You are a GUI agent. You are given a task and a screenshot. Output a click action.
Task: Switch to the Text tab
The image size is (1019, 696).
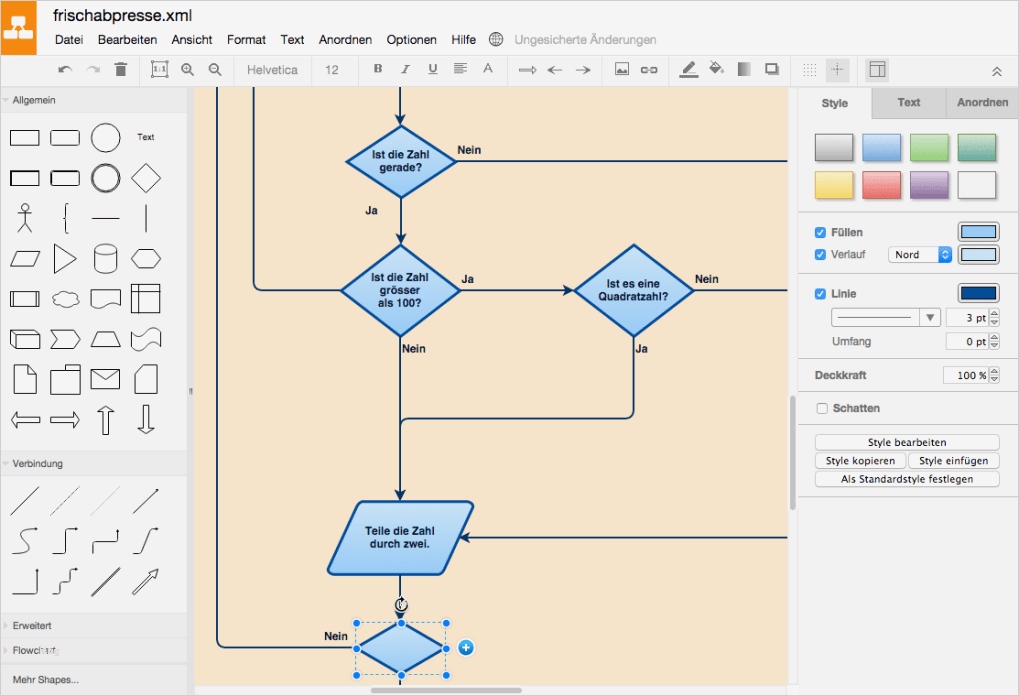click(x=908, y=103)
